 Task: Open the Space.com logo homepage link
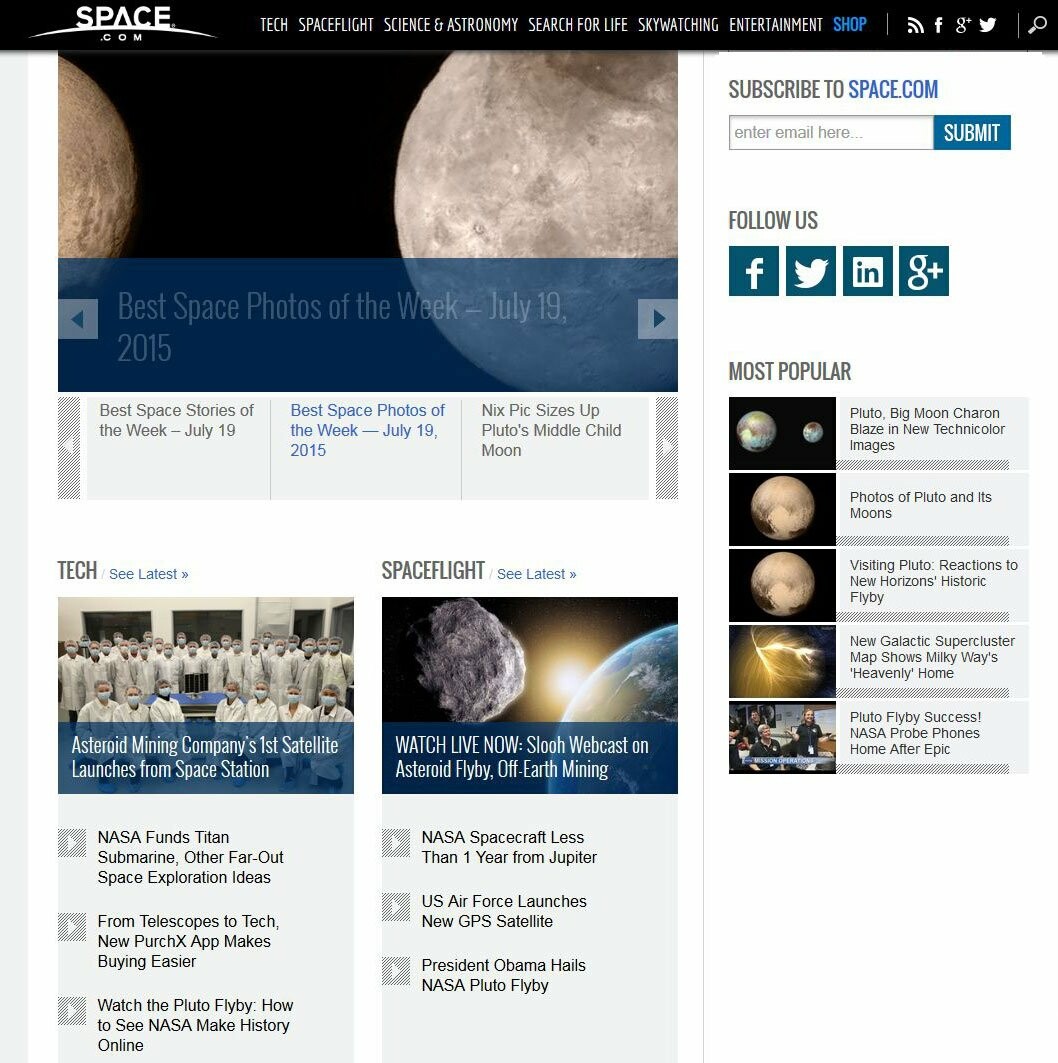pyautogui.click(x=123, y=24)
